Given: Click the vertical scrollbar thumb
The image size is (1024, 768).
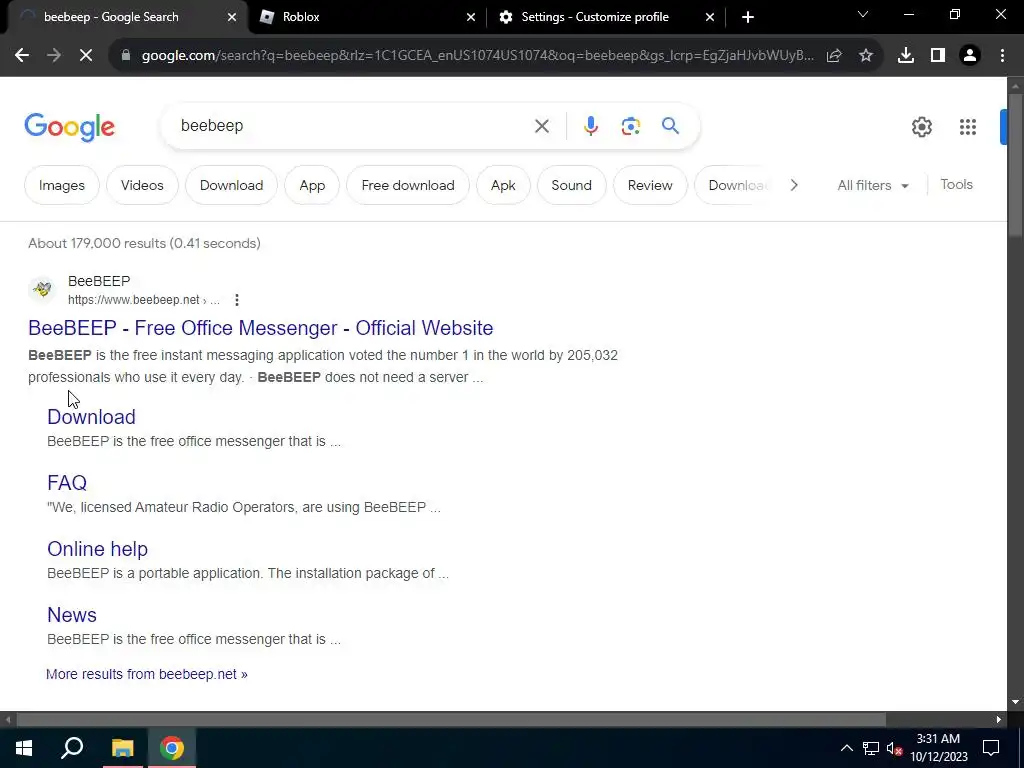Looking at the screenshot, I should click(1015, 165).
